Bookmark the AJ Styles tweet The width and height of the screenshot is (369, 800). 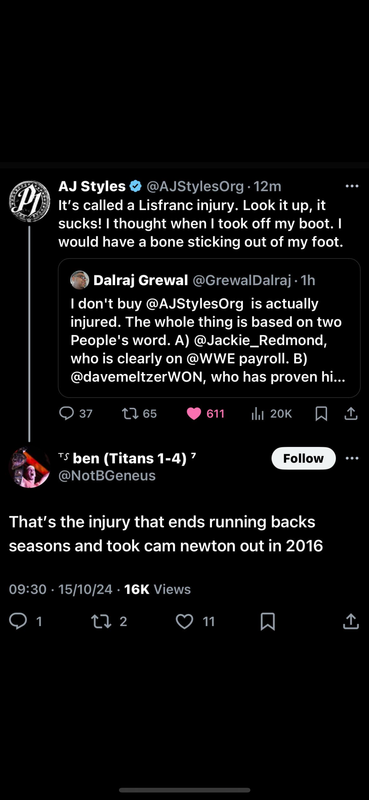pos(321,414)
